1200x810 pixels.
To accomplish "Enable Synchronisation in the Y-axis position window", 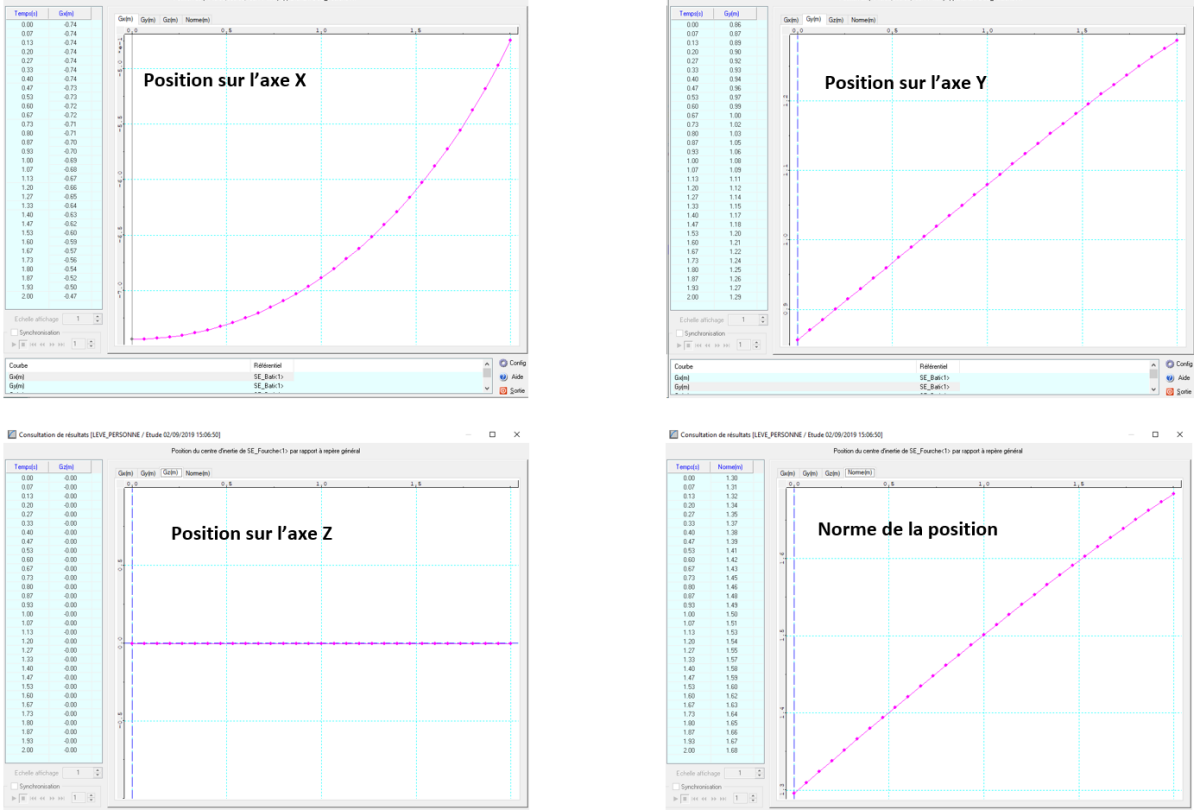I will (679, 333).
